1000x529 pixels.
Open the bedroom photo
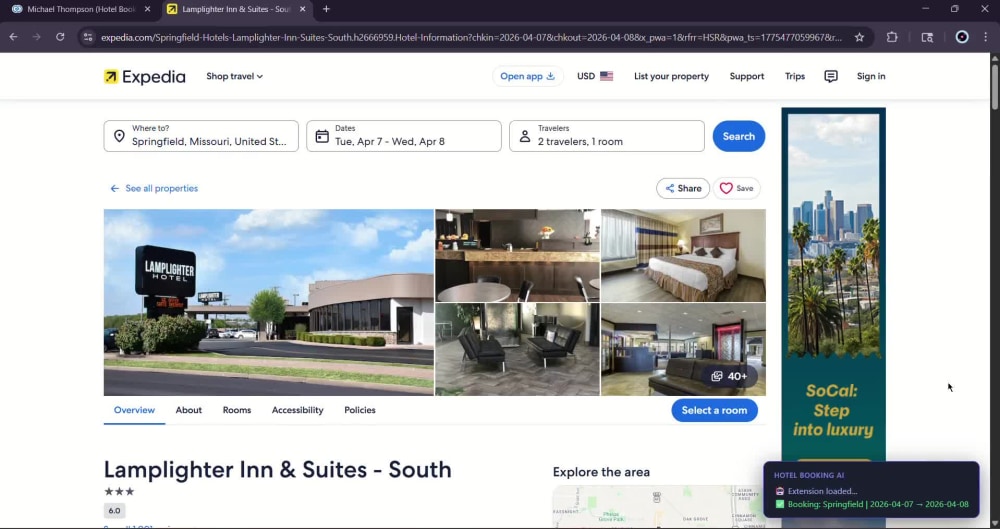coord(683,255)
